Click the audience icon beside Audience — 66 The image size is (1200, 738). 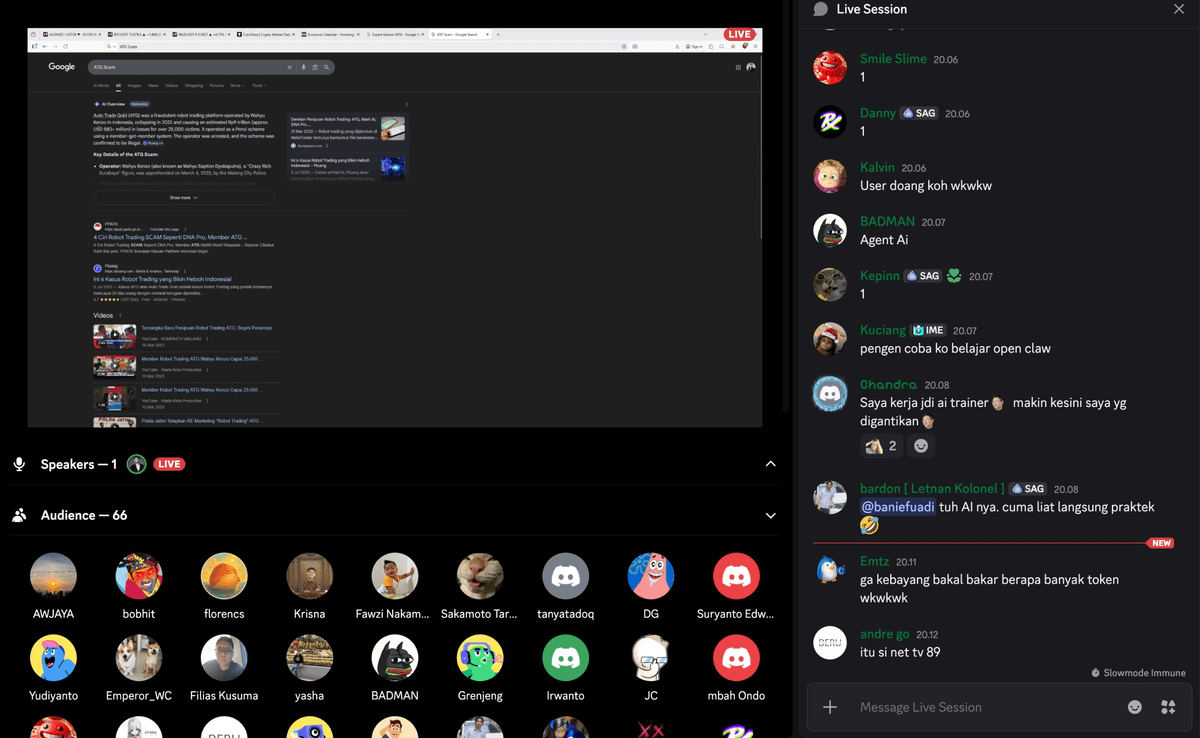(x=18, y=514)
